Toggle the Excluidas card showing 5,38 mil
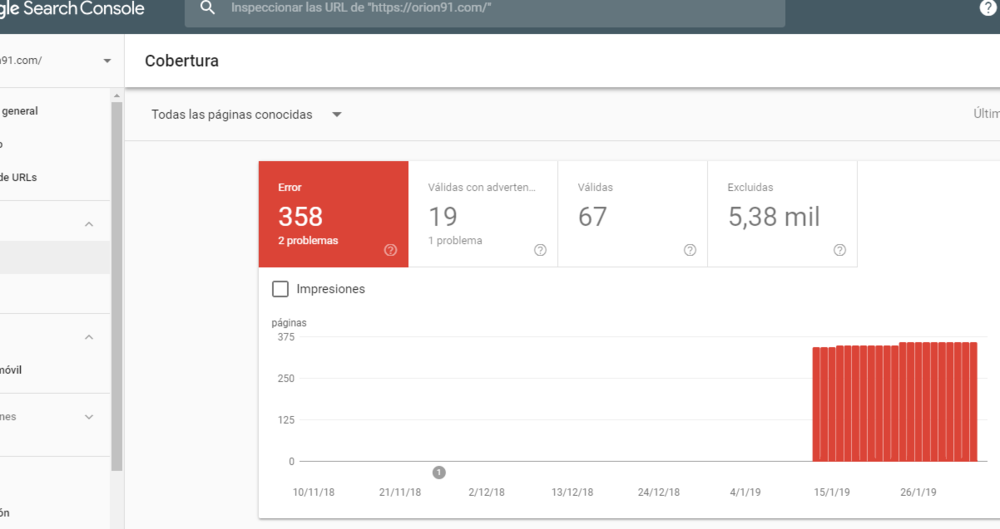The width and height of the screenshot is (1000, 529). pyautogui.click(x=783, y=214)
